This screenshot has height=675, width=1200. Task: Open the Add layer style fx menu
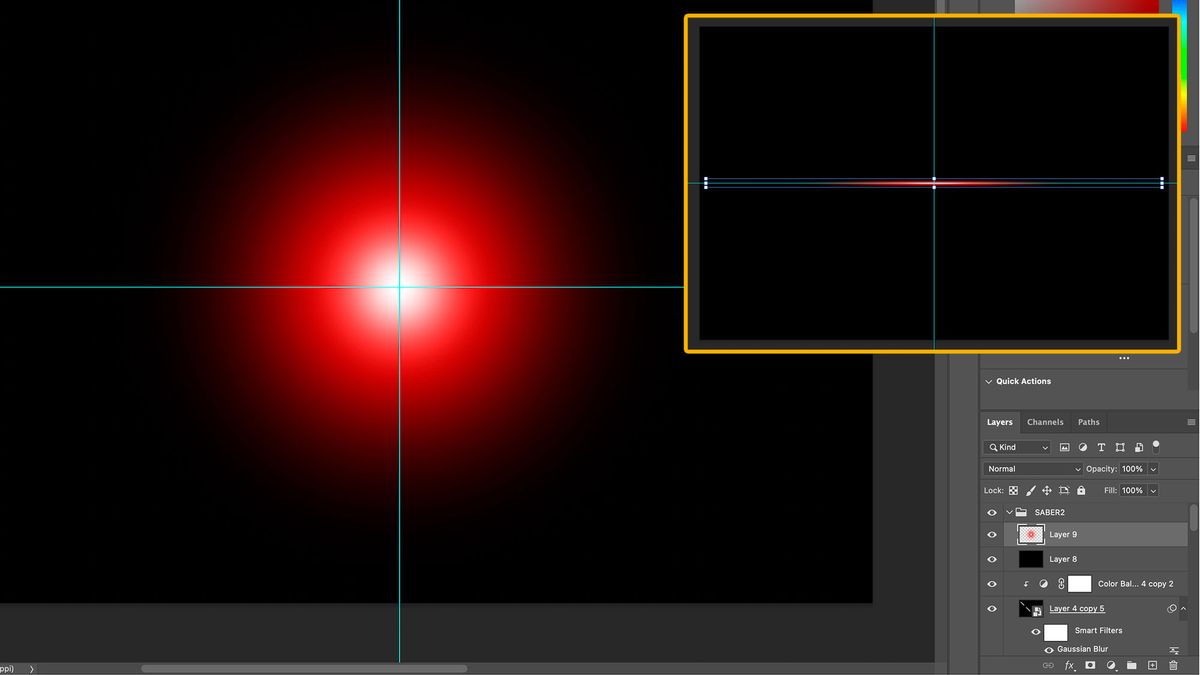coord(1069,665)
